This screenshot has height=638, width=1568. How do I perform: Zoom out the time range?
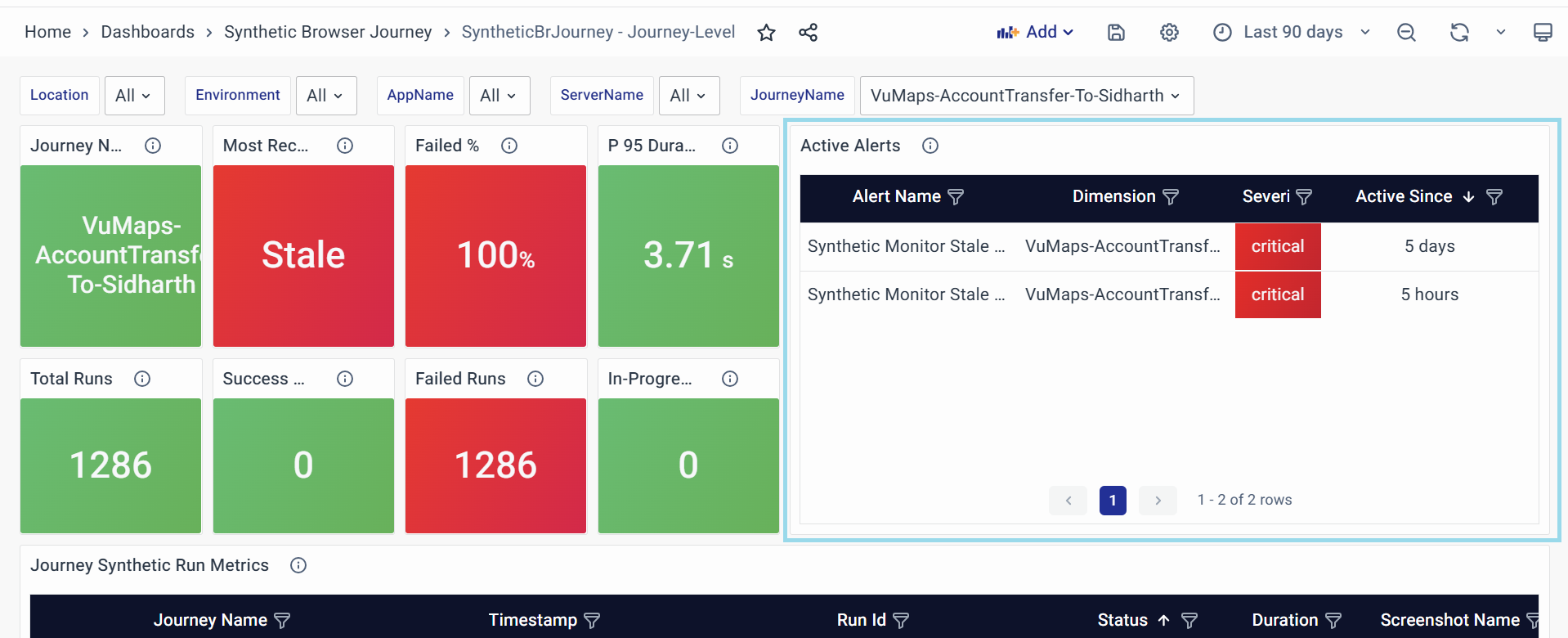[1406, 33]
